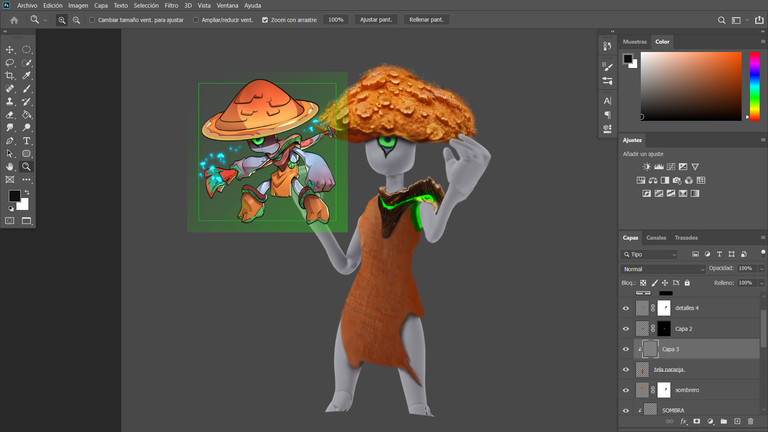Select the Frame tool
768x432 pixels.
(9, 180)
